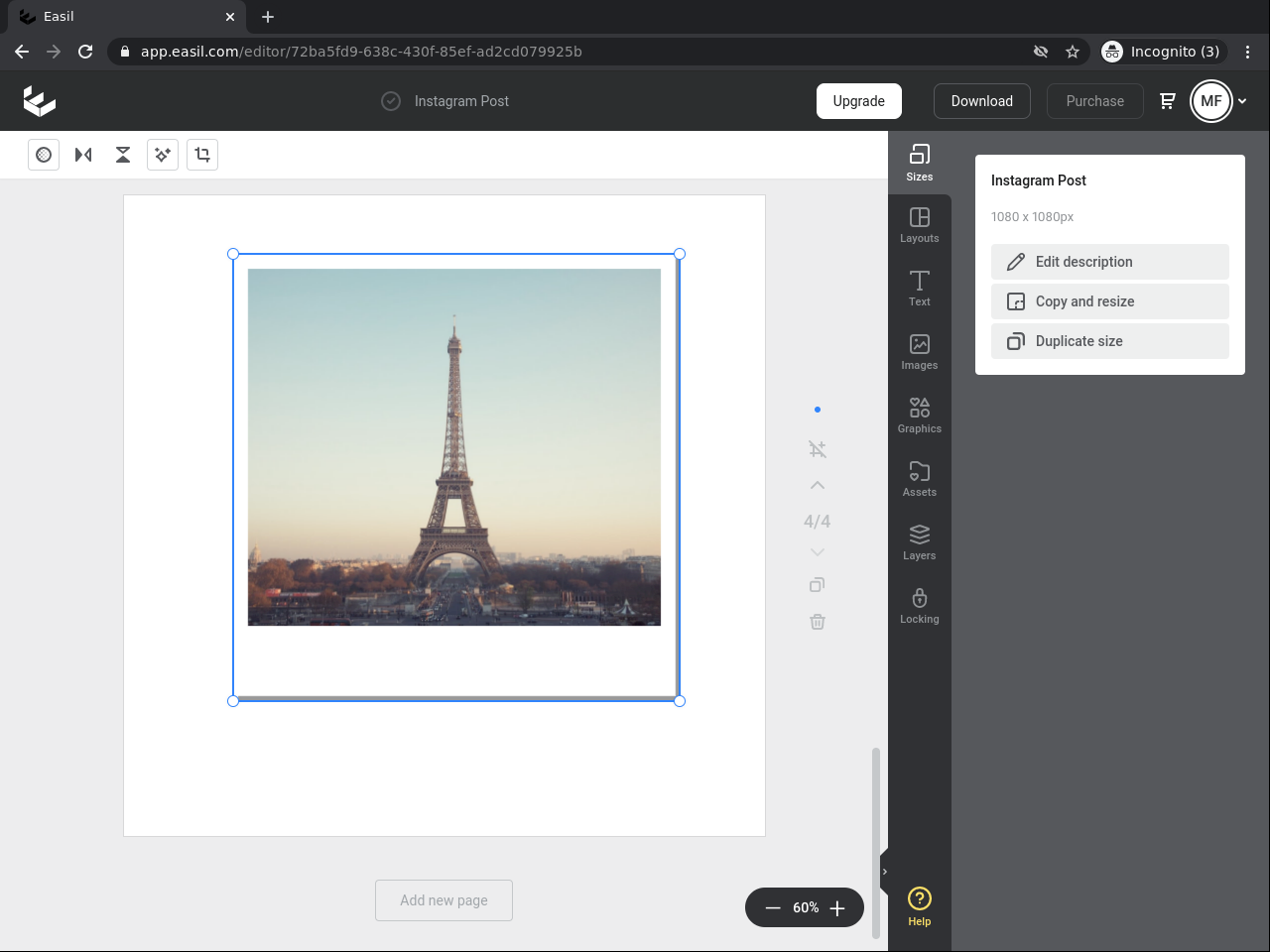
Task: Open the Images sidebar panel
Action: tap(920, 352)
